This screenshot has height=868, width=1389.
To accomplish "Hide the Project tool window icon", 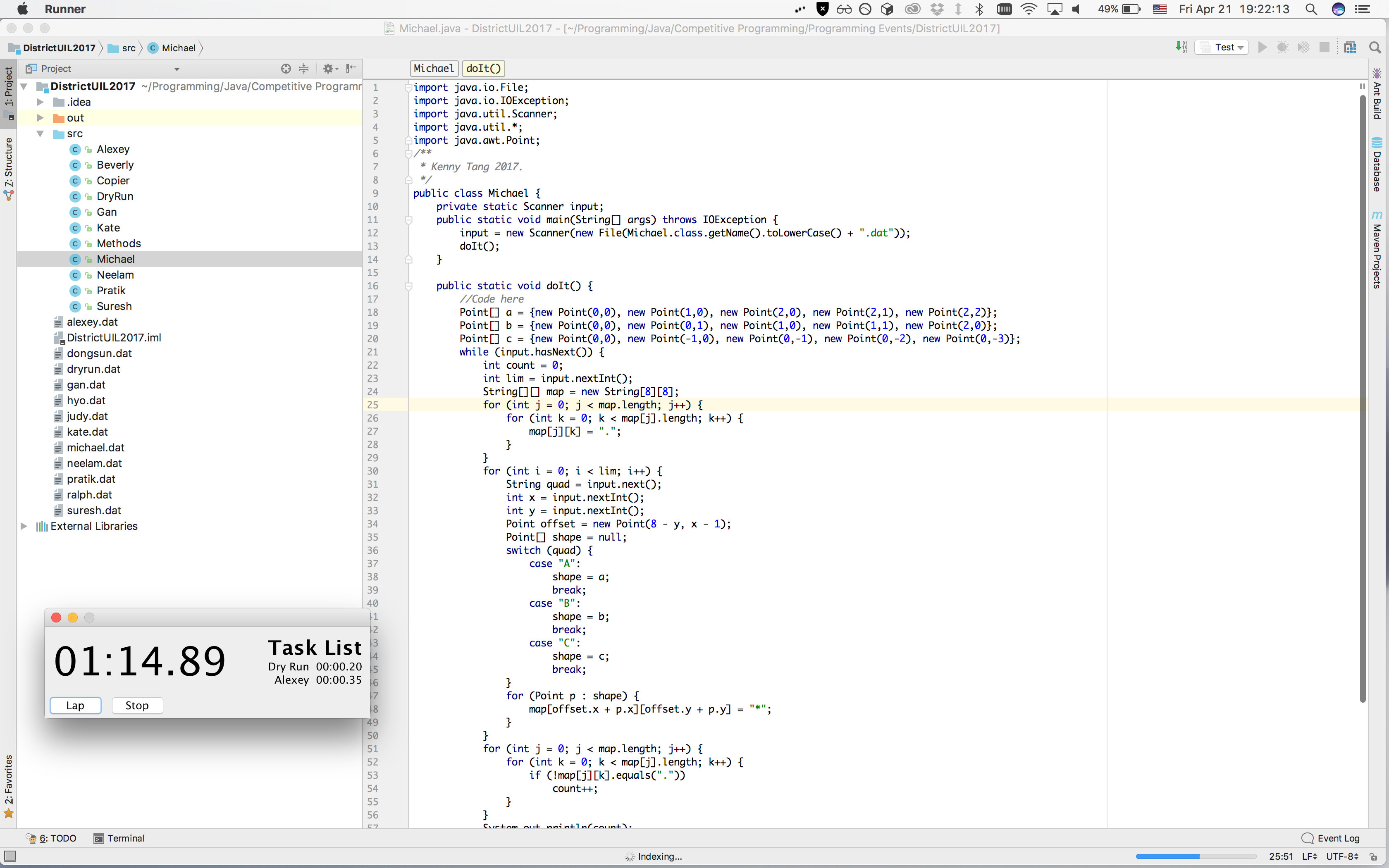I will (351, 69).
